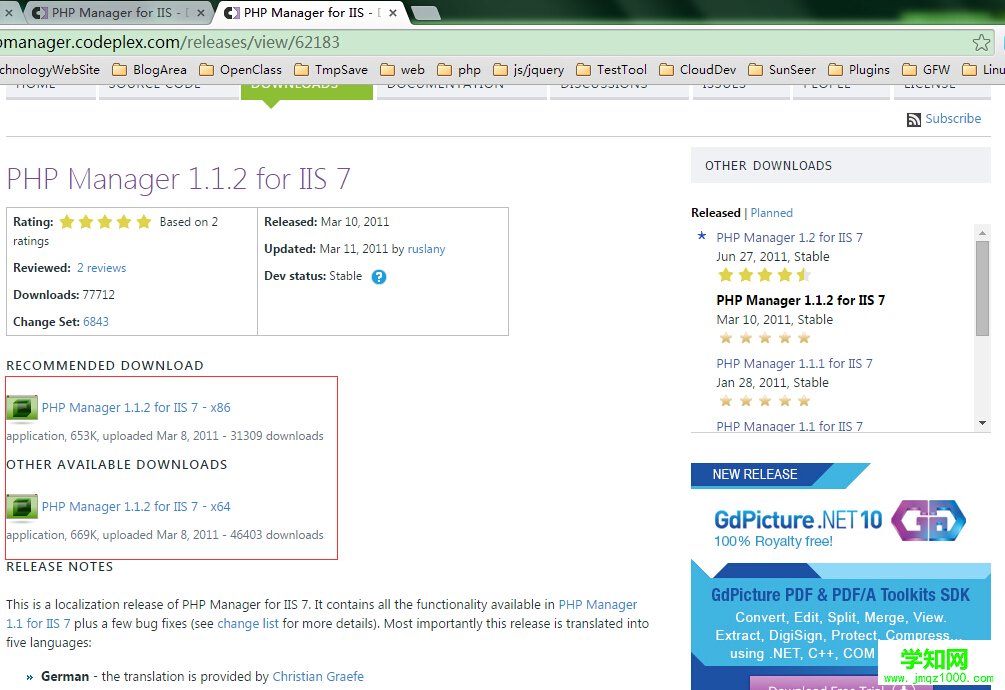Open the BlogArea bookmark folder
The image size is (1005, 690).
[x=149, y=70]
